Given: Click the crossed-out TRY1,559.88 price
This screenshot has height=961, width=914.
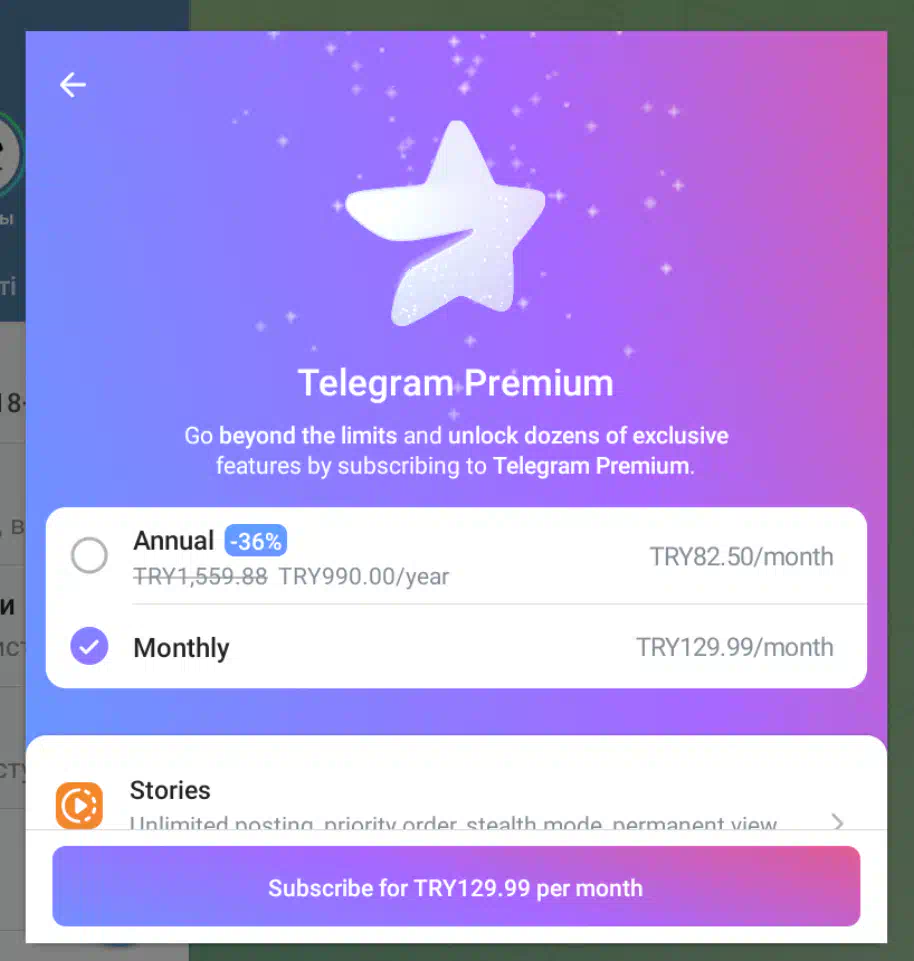Looking at the screenshot, I should [200, 576].
